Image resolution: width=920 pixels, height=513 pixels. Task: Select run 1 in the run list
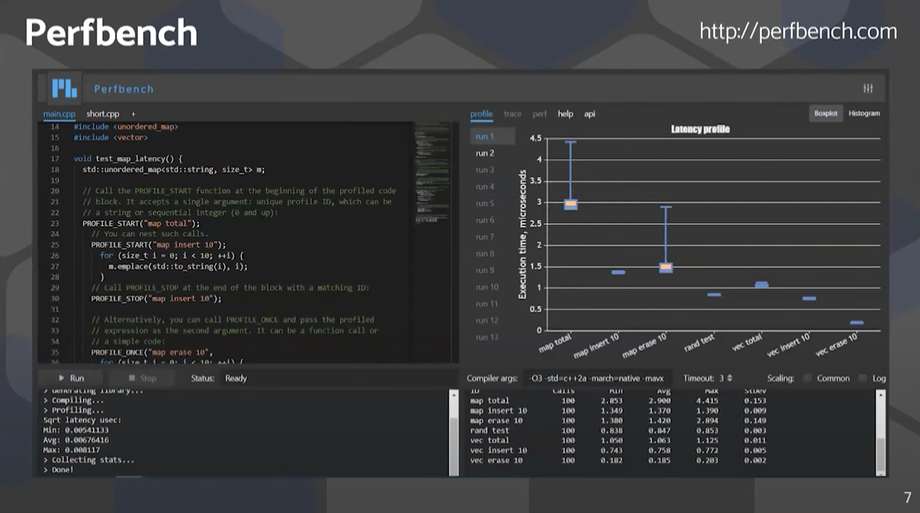click(485, 136)
